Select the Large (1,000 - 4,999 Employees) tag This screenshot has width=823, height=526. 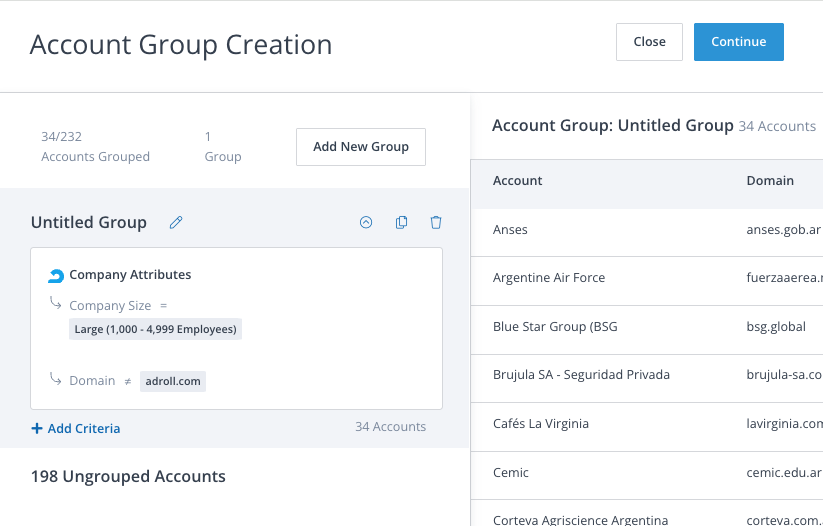pos(155,329)
